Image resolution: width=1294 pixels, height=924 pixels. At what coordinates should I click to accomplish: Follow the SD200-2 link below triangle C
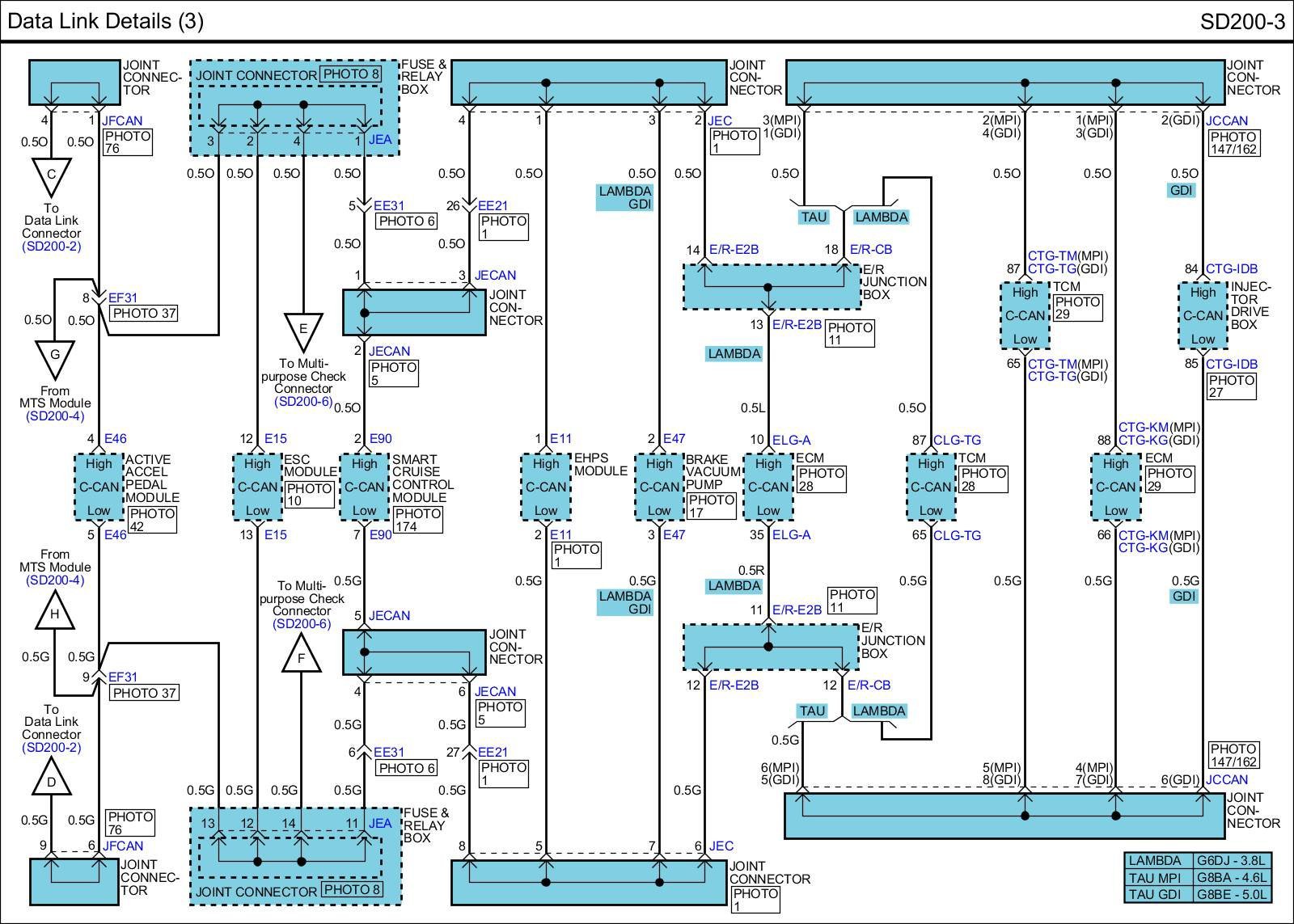click(x=52, y=246)
